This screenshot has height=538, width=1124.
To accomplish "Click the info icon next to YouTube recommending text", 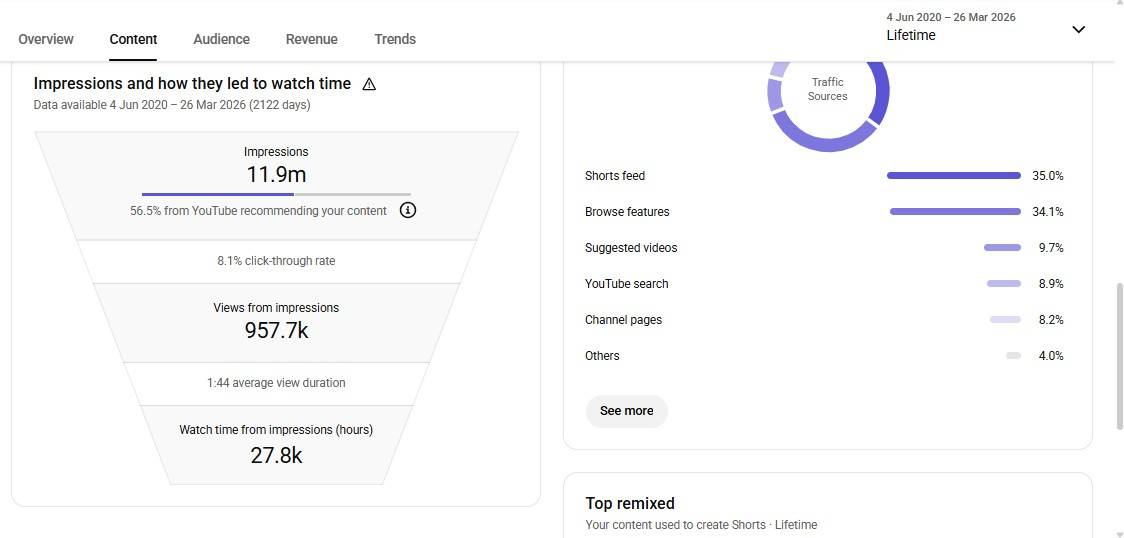I will coord(408,210).
